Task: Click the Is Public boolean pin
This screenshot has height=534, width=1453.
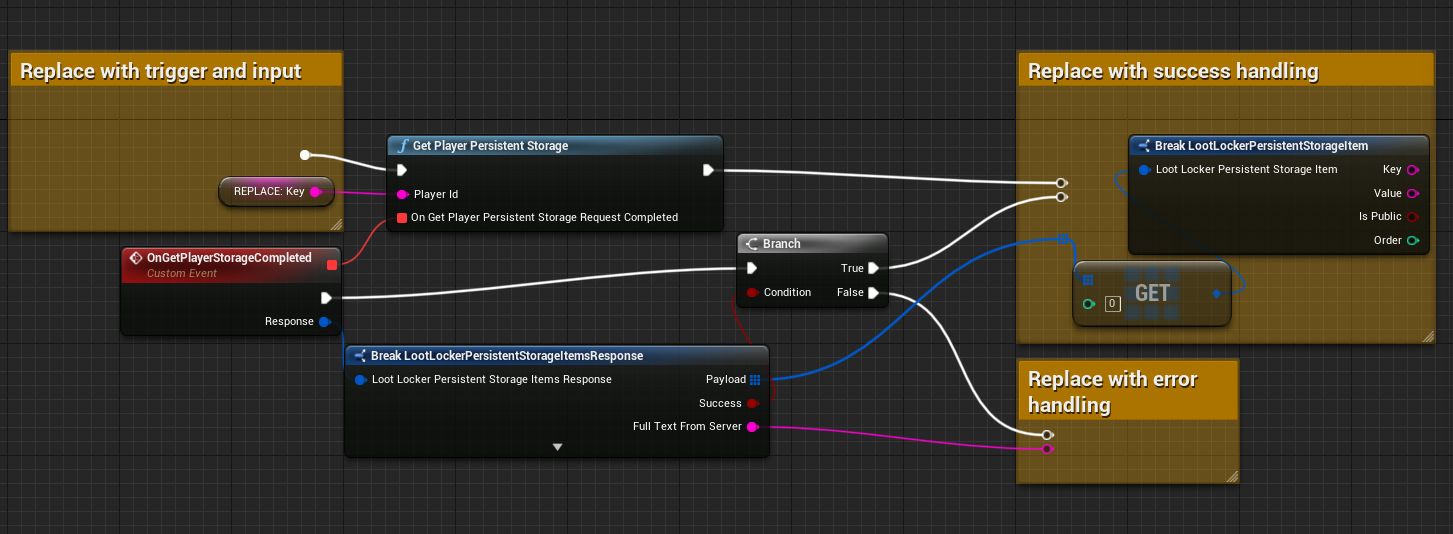Action: pos(1412,217)
